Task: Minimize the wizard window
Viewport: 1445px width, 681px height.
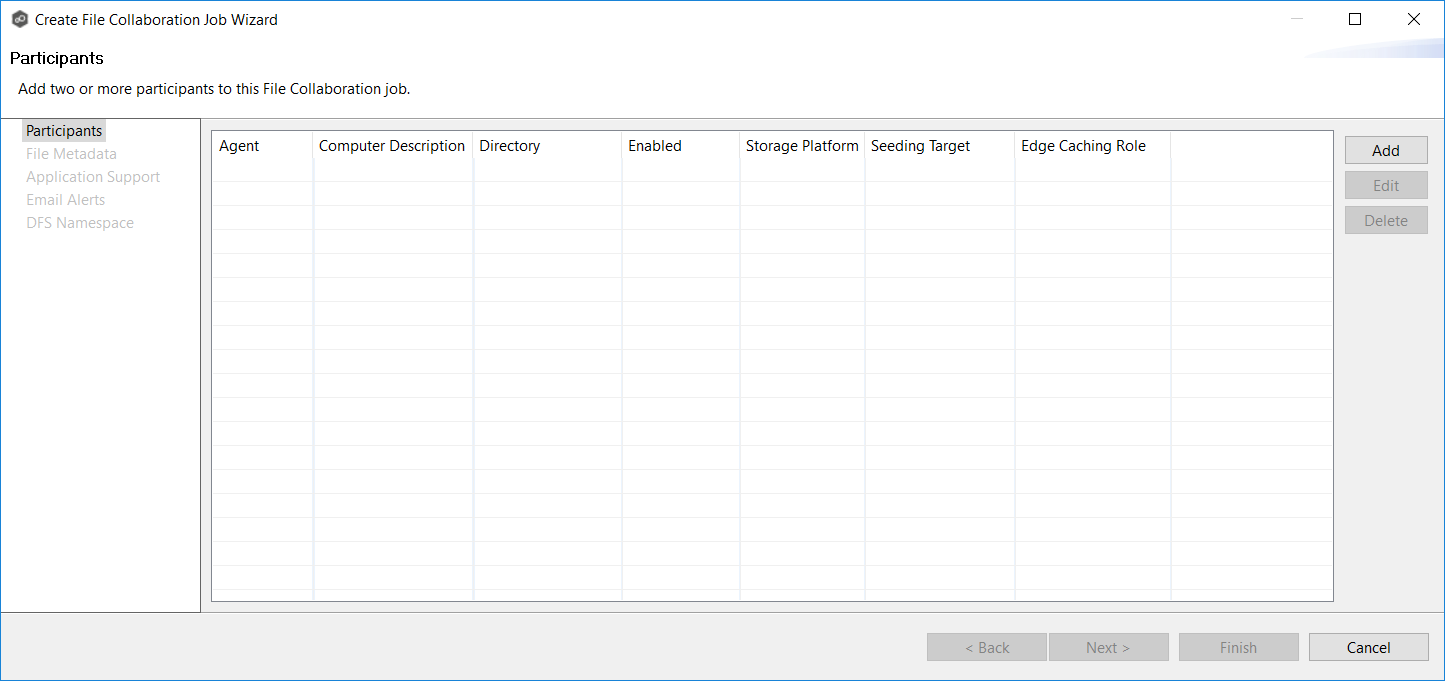Action: [x=1297, y=19]
